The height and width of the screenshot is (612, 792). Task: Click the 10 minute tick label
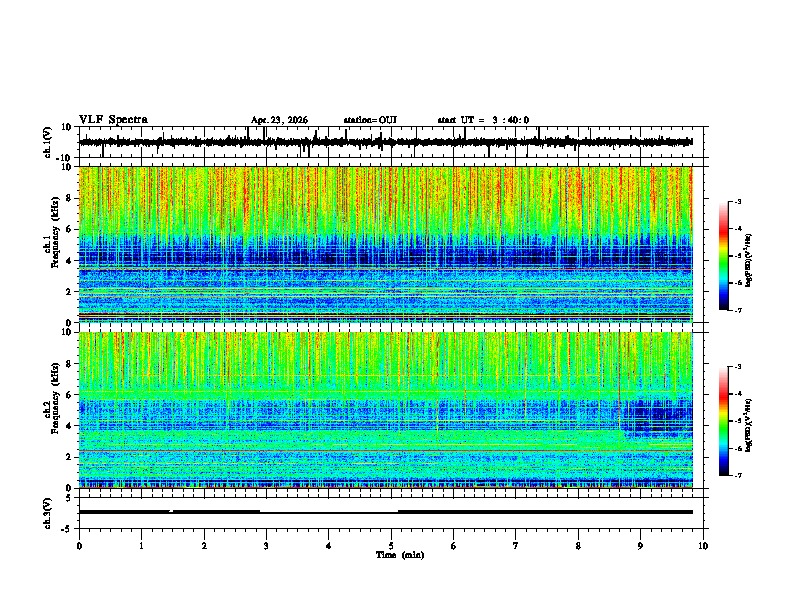pyautogui.click(x=703, y=546)
